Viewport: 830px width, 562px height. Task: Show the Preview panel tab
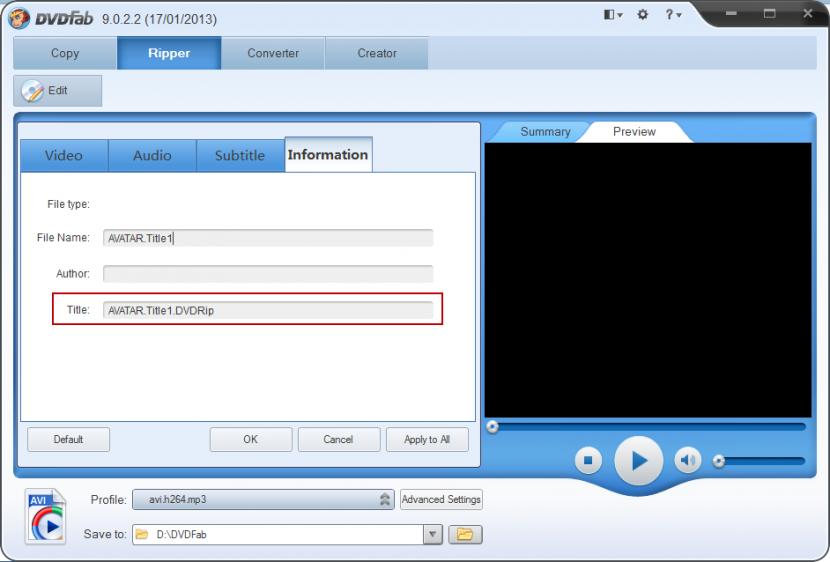[634, 132]
